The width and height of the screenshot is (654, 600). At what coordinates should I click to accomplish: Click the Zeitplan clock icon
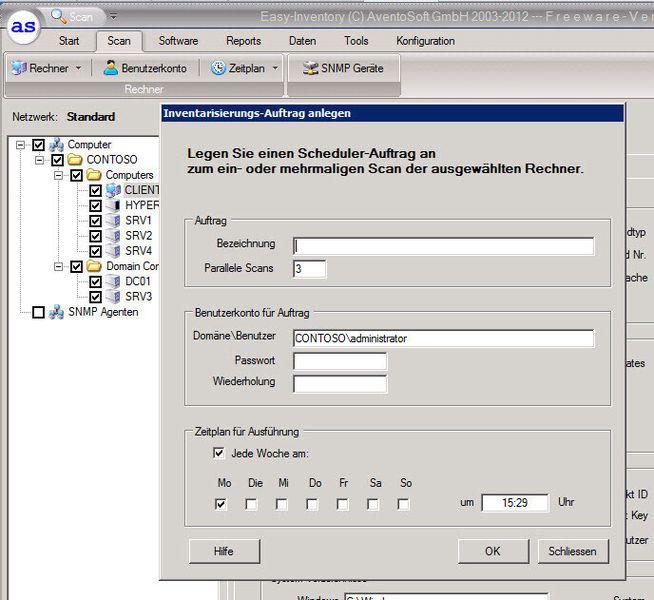pos(218,68)
